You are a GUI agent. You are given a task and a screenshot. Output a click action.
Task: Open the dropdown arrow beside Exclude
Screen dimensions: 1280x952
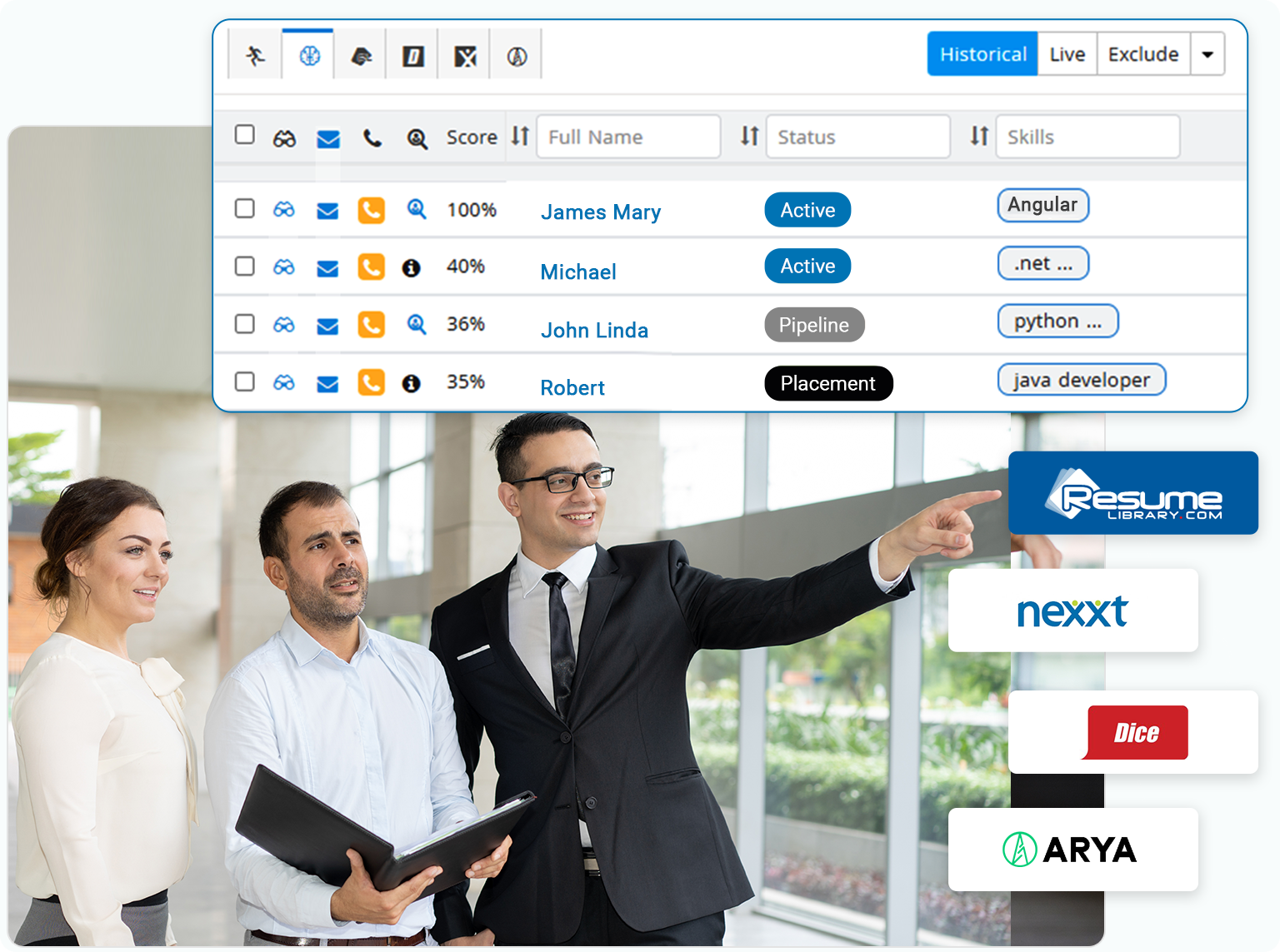coord(1207,53)
